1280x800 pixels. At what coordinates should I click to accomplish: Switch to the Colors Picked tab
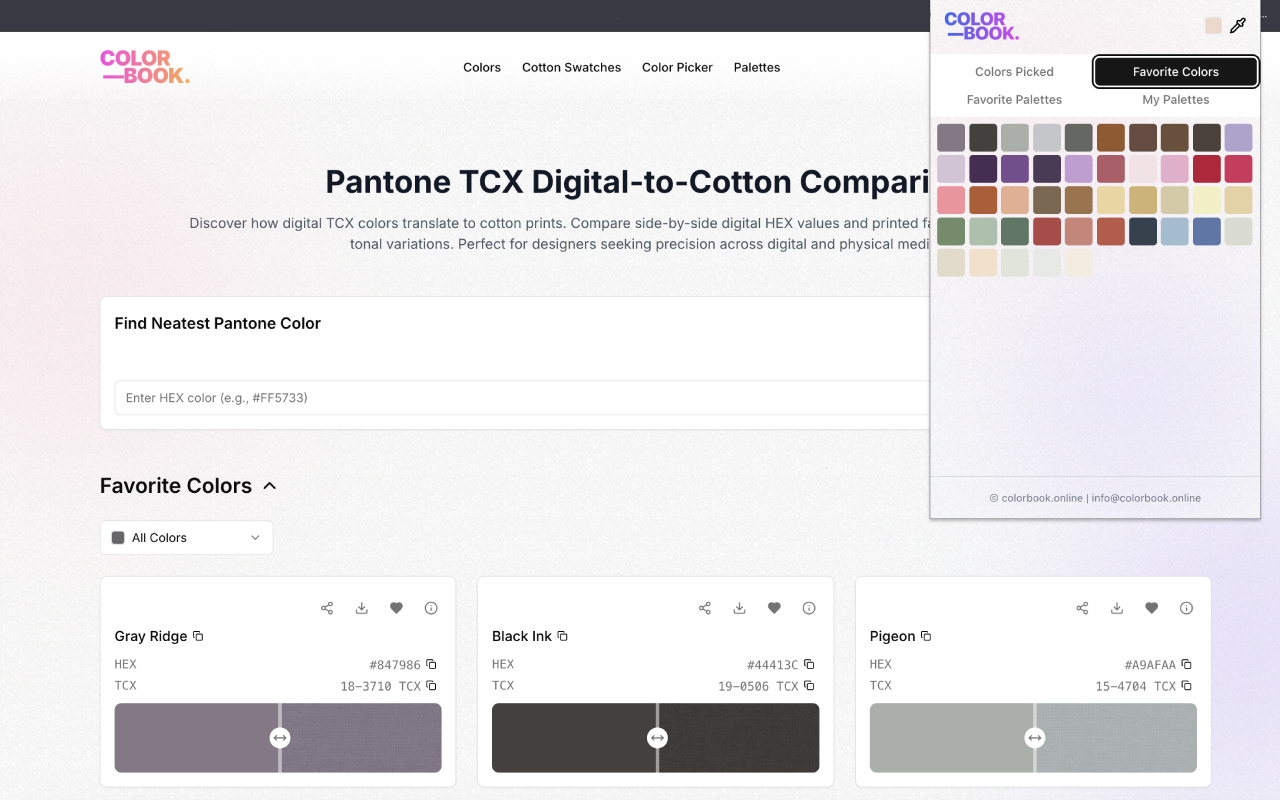click(1014, 72)
